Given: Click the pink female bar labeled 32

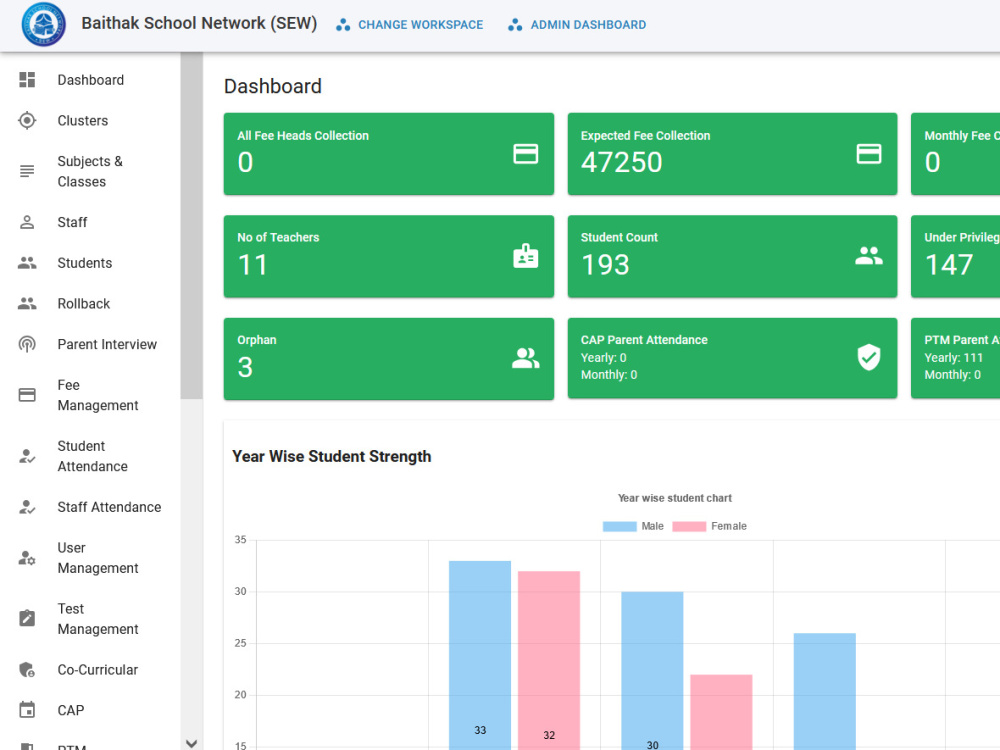Looking at the screenshot, I should (548, 660).
